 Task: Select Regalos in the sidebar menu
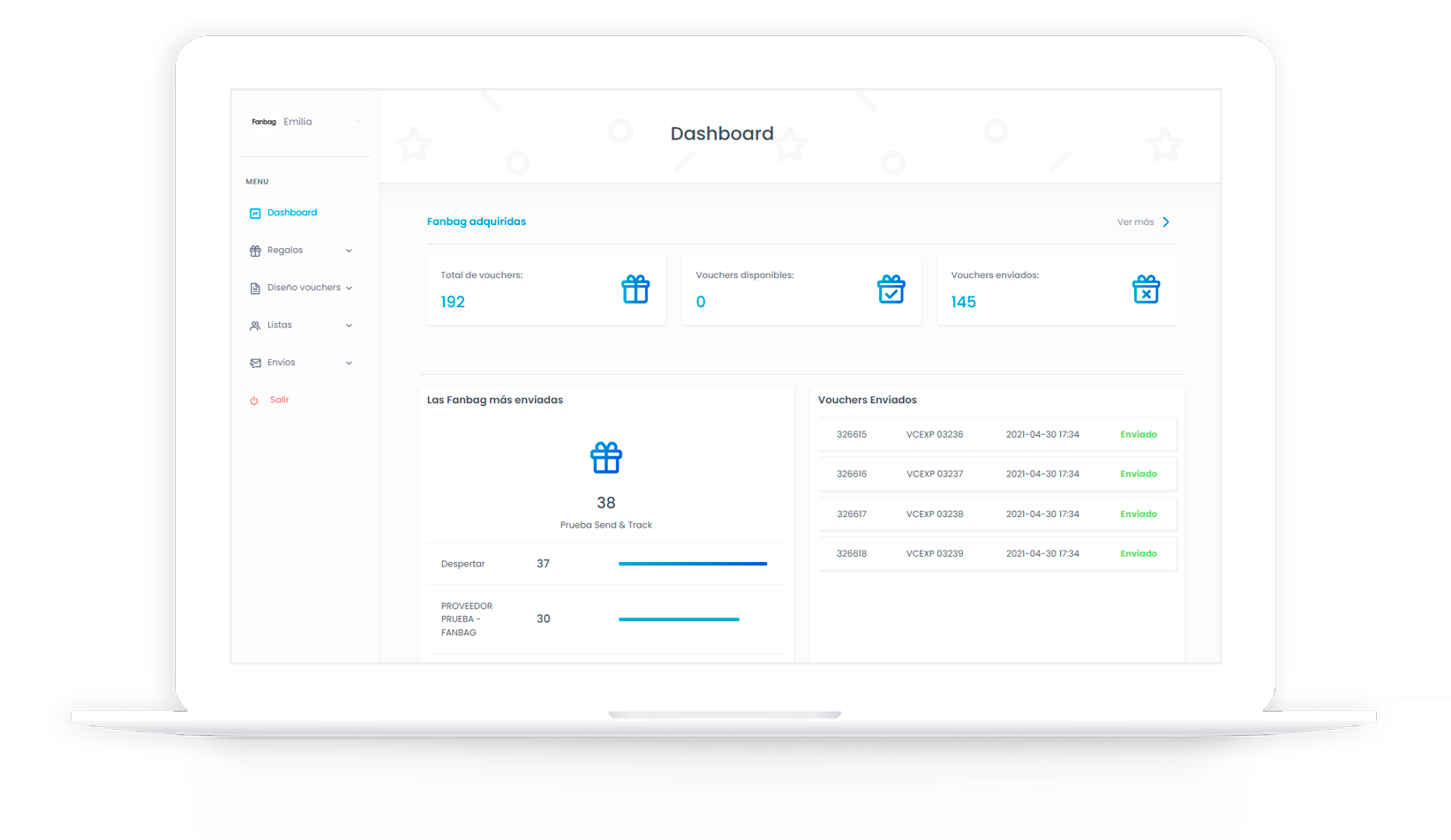point(285,251)
